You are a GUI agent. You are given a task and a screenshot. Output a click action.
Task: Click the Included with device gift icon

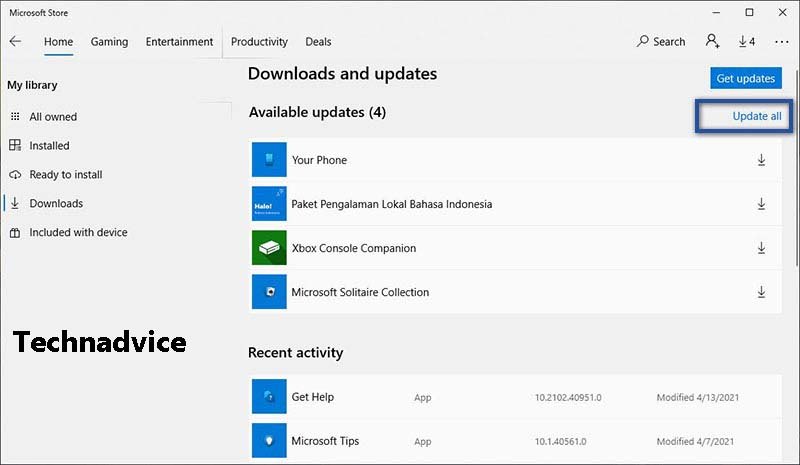point(15,233)
